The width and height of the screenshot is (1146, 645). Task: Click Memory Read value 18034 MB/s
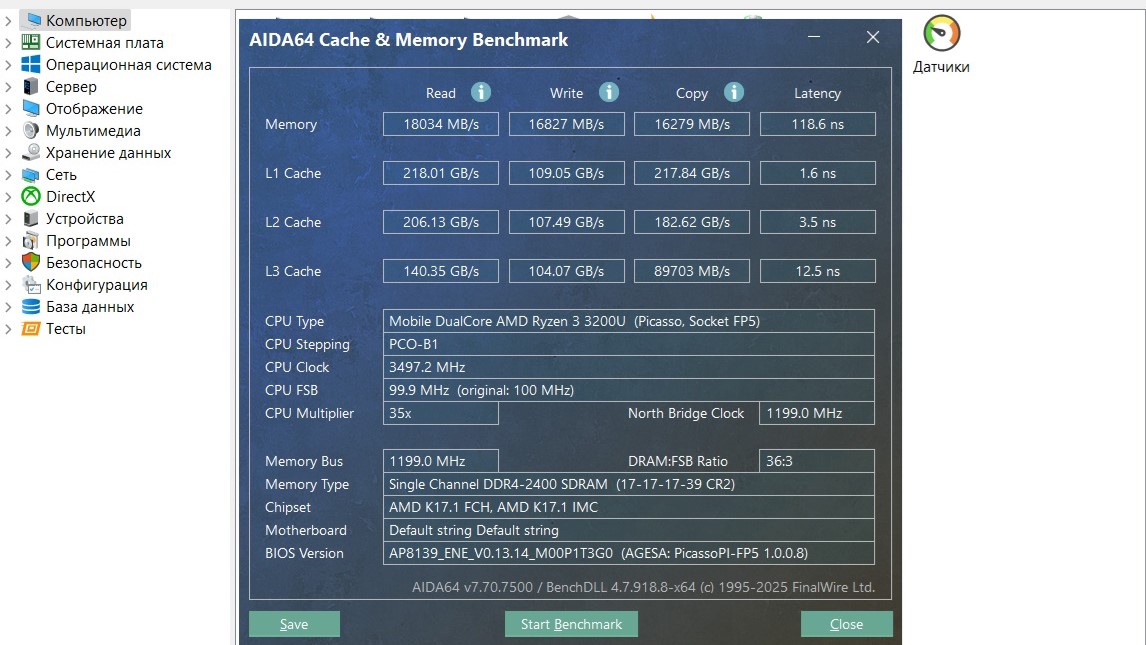(441, 124)
